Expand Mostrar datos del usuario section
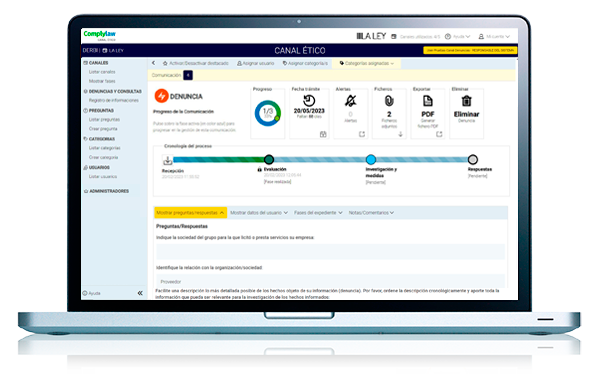Screen dimensions: 600x374 (x=259, y=212)
